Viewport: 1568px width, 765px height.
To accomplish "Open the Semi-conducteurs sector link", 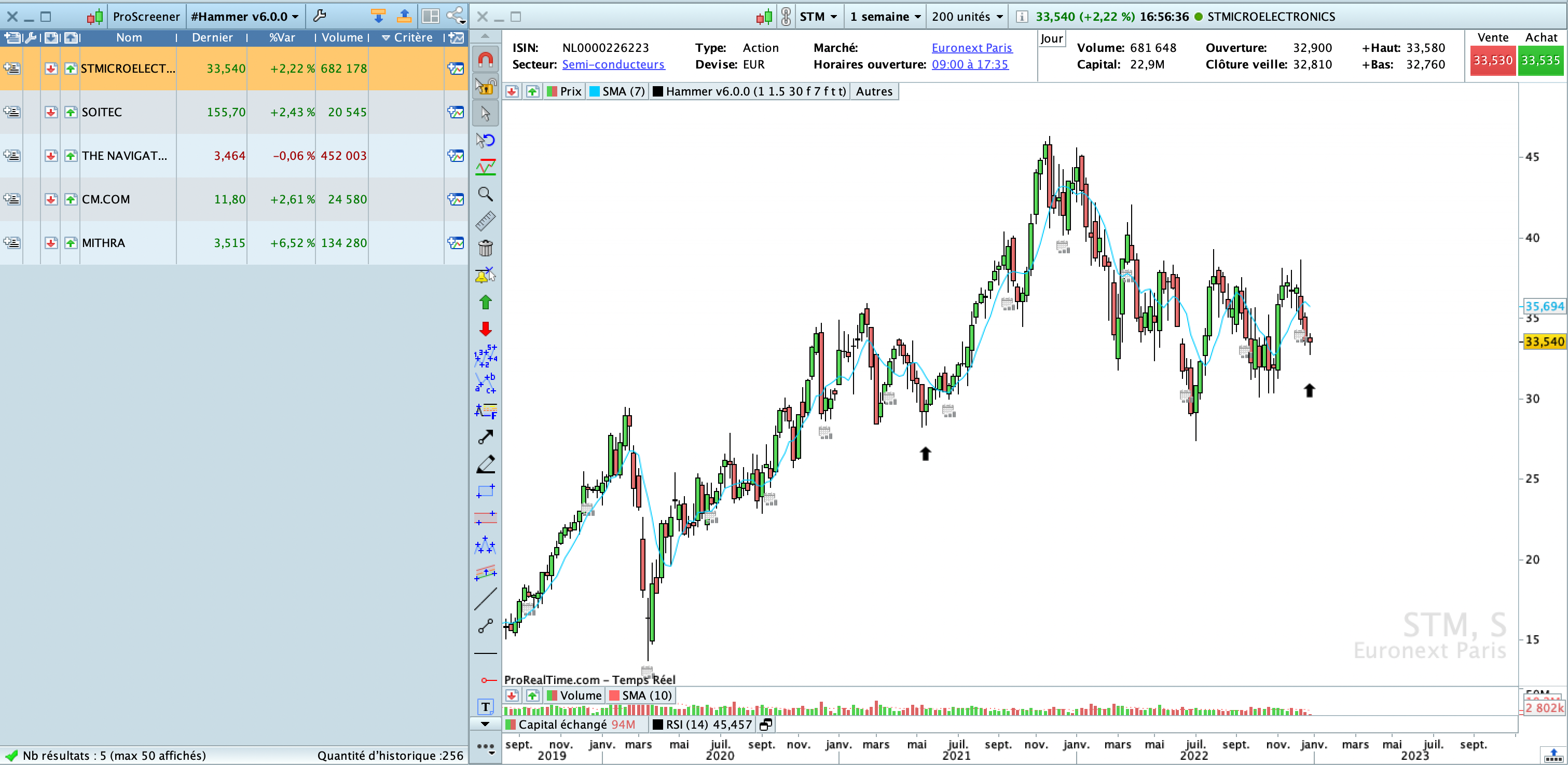I will click(613, 64).
